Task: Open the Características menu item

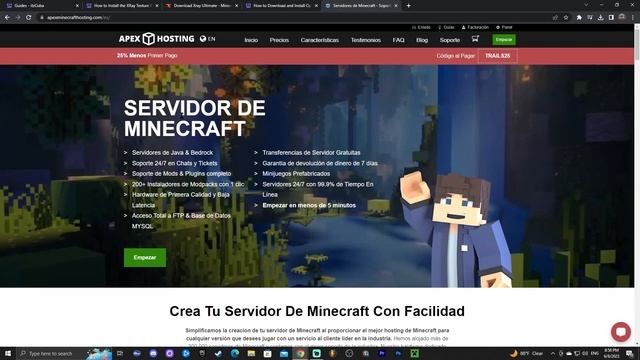Action: tap(320, 40)
